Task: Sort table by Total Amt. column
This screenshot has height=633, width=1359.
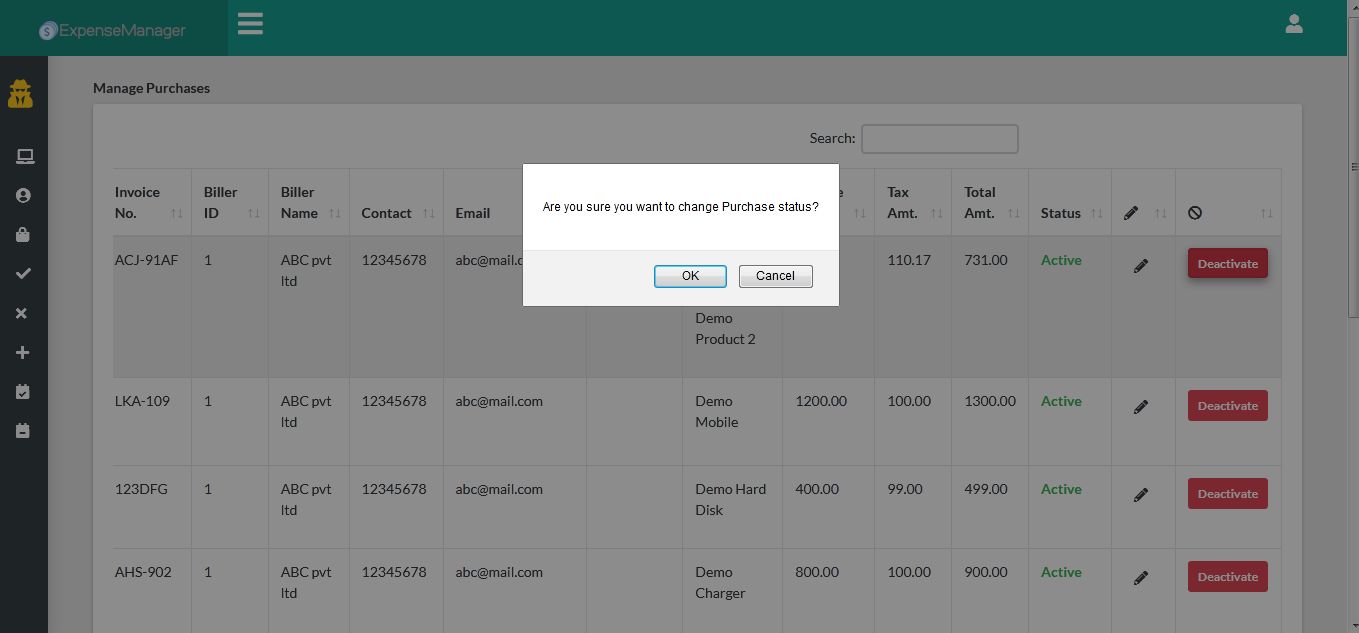Action: pyautogui.click(x=990, y=202)
